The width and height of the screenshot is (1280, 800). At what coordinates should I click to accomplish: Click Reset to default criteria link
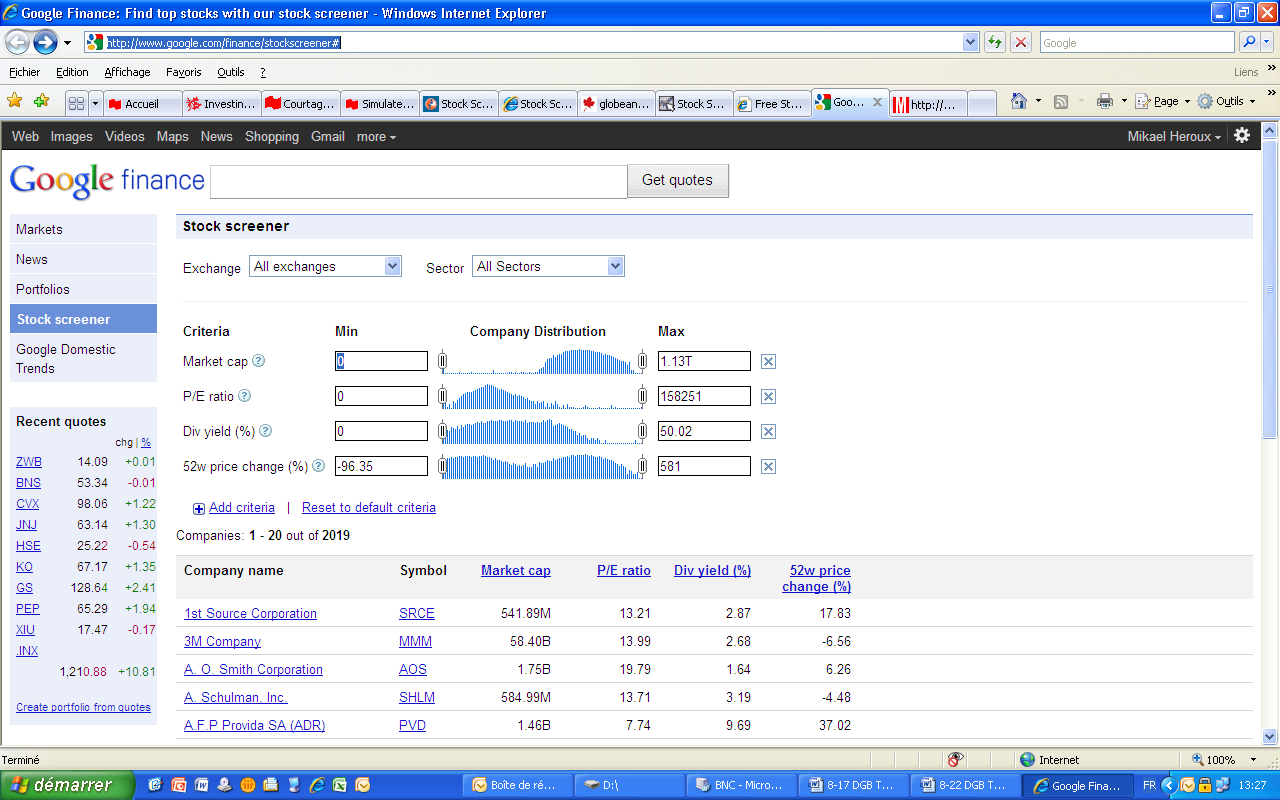pos(369,507)
